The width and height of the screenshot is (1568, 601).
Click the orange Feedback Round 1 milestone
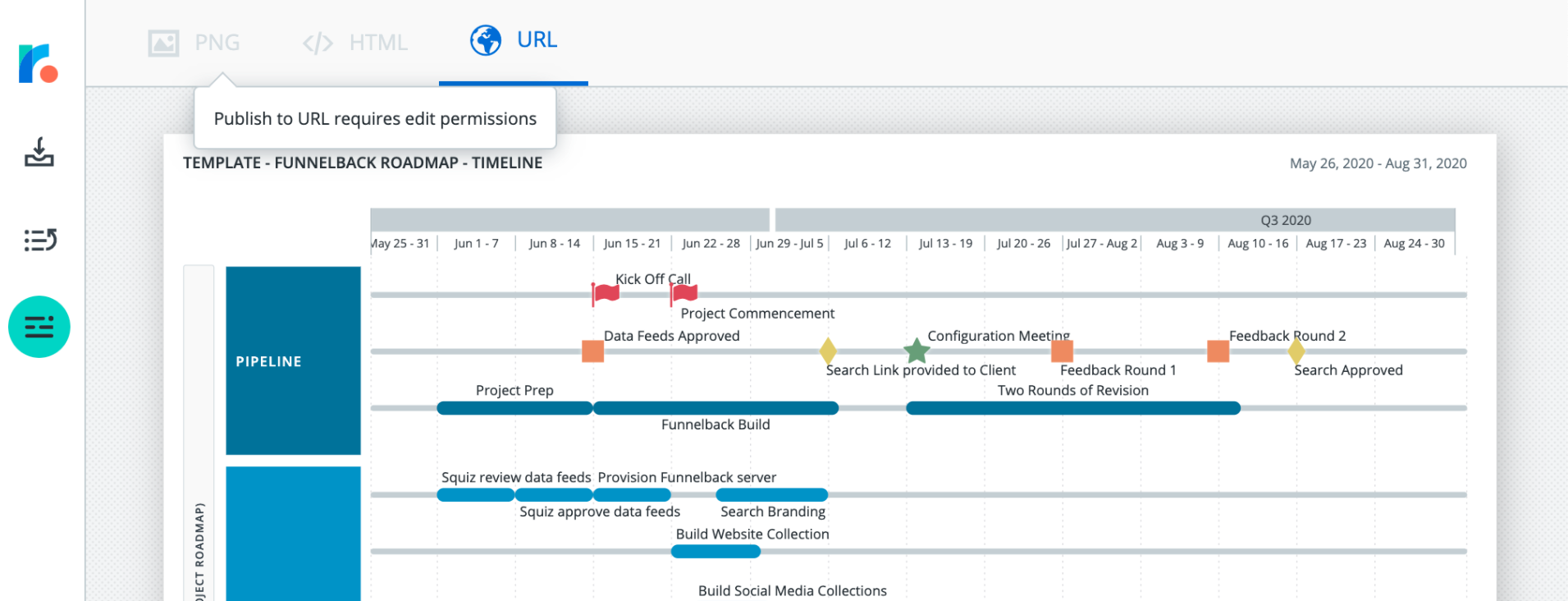[1062, 351]
